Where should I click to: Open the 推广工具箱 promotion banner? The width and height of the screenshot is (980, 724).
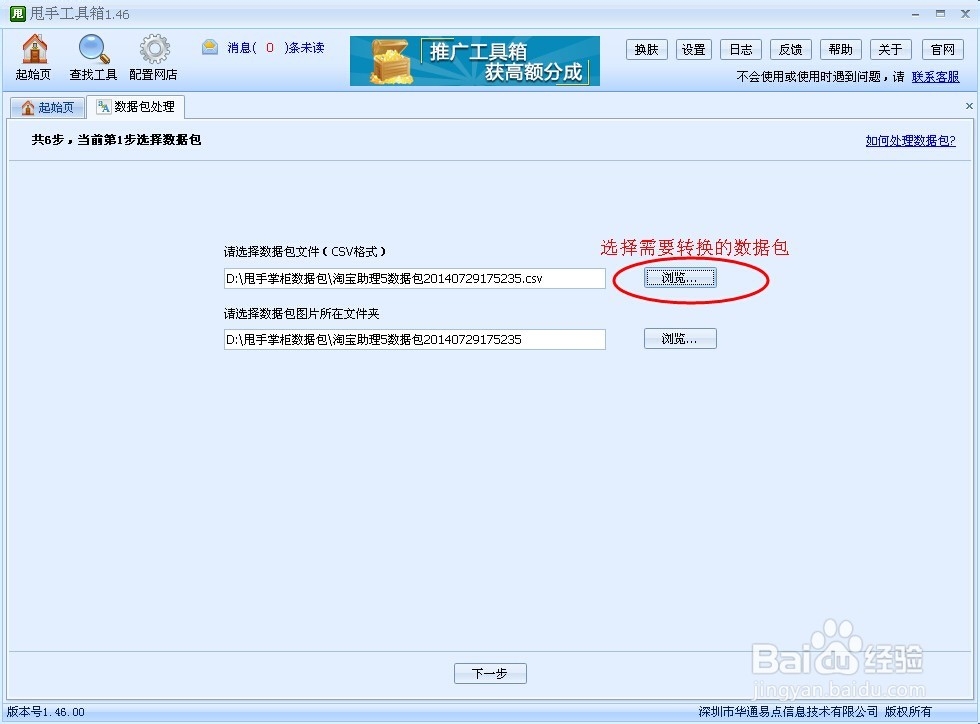473,61
